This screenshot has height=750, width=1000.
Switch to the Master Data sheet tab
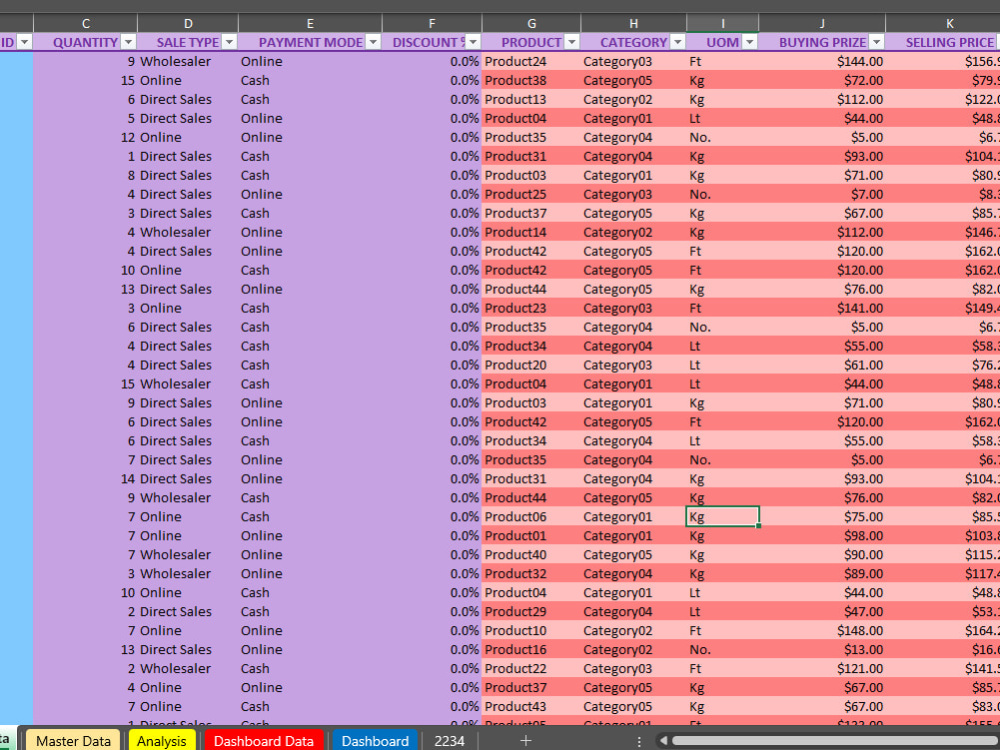coord(73,740)
